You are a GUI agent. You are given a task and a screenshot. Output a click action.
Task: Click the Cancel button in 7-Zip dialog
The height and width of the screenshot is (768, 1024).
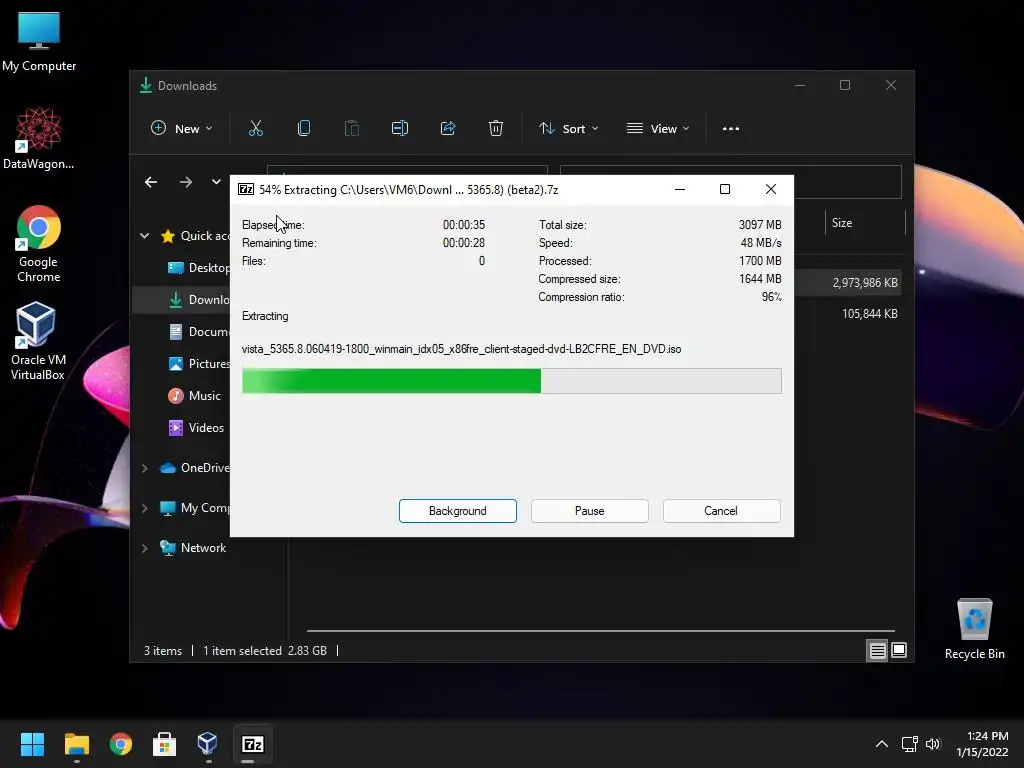(722, 511)
